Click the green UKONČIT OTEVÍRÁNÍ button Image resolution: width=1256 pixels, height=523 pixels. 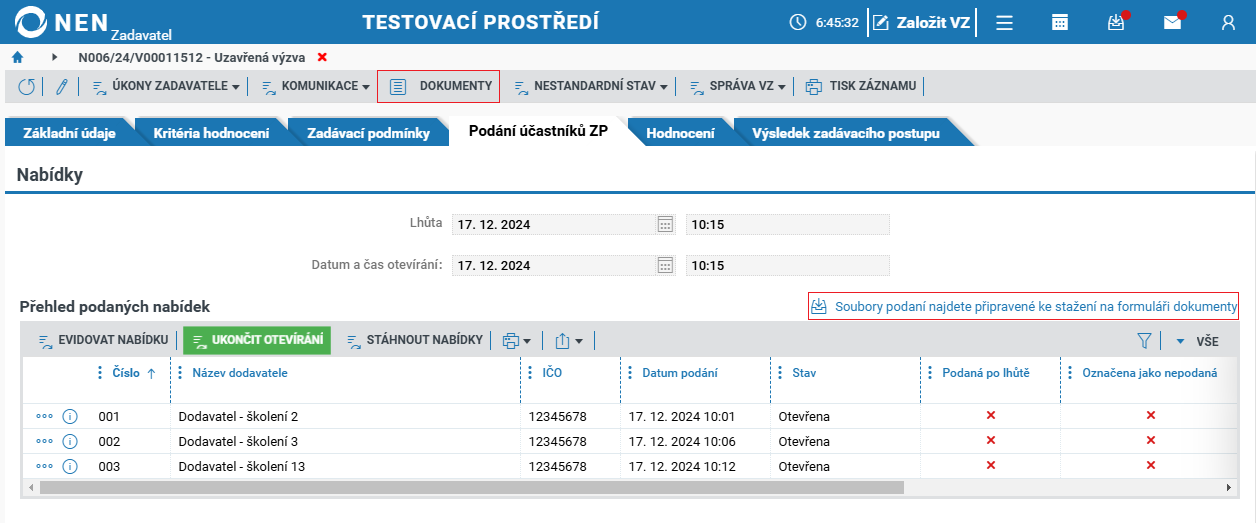click(x=257, y=341)
